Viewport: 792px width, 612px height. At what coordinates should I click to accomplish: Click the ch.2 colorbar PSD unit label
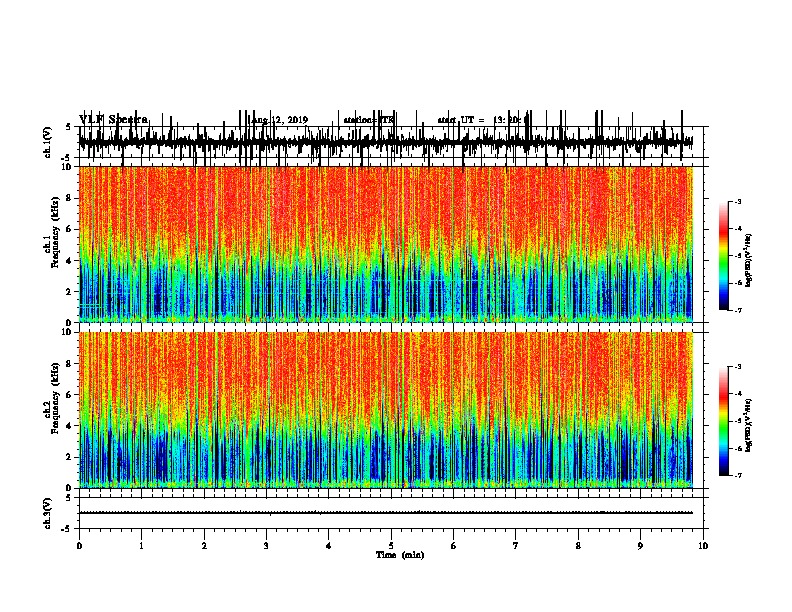click(748, 425)
